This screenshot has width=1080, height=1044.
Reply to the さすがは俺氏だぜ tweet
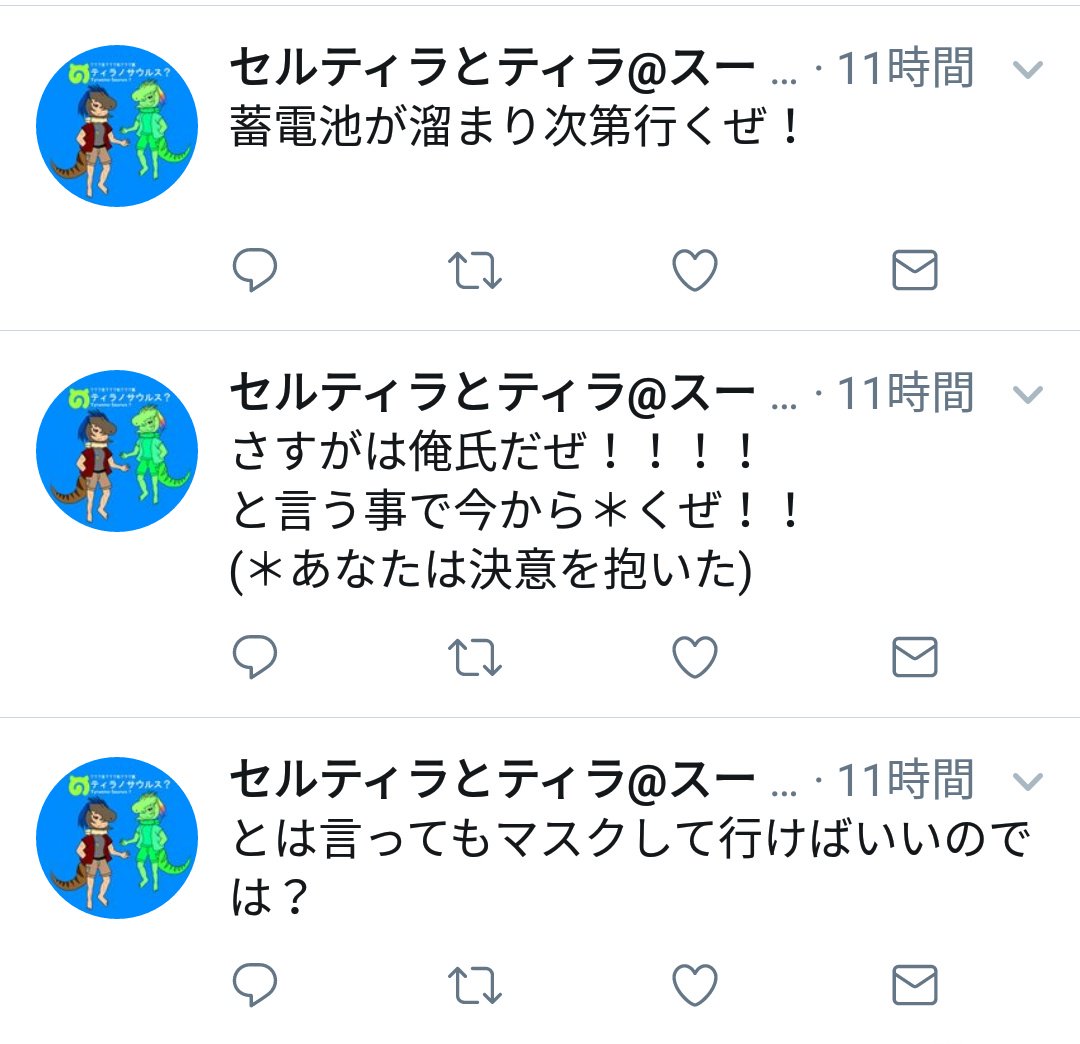pyautogui.click(x=255, y=656)
